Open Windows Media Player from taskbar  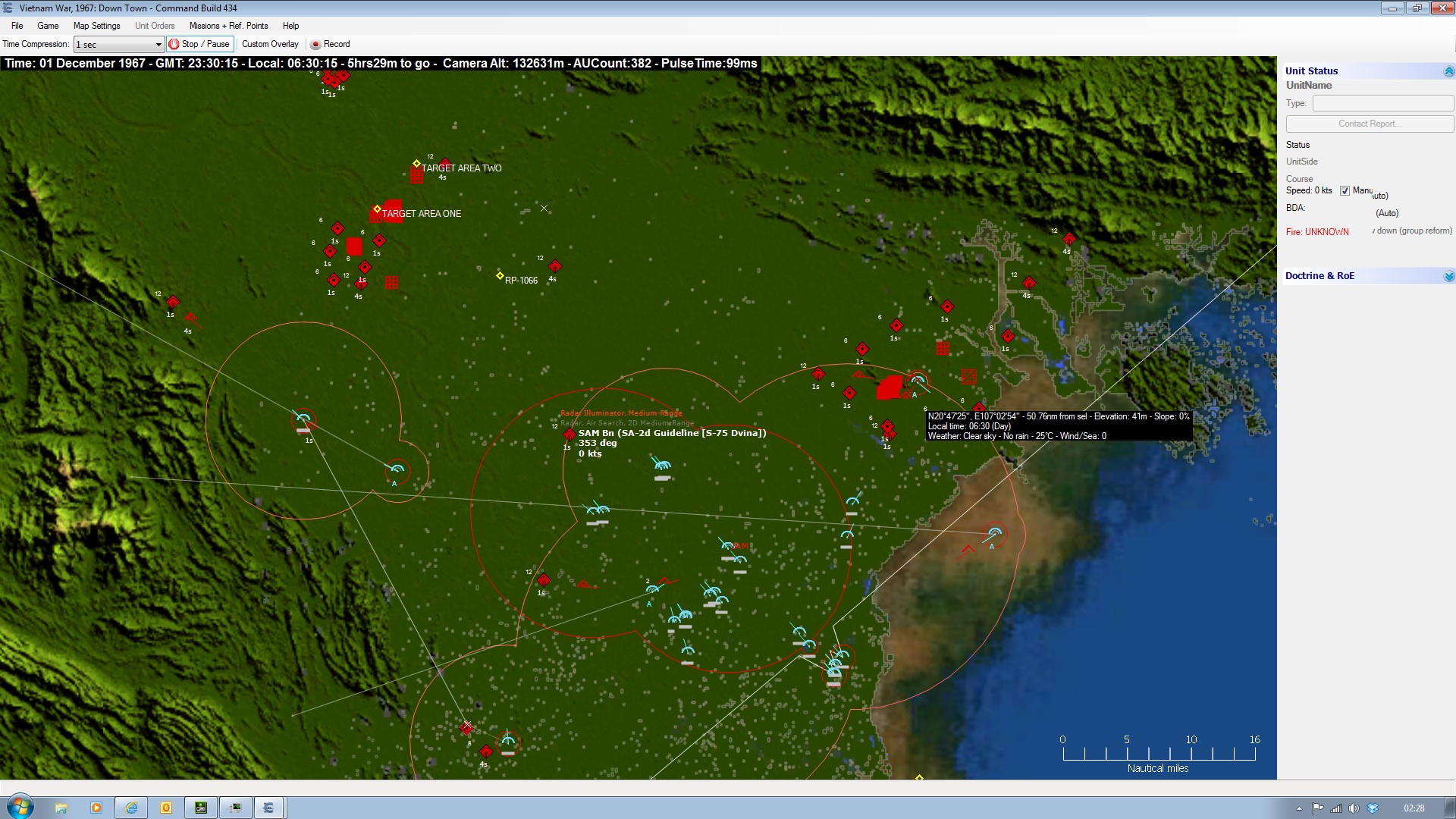(96, 808)
